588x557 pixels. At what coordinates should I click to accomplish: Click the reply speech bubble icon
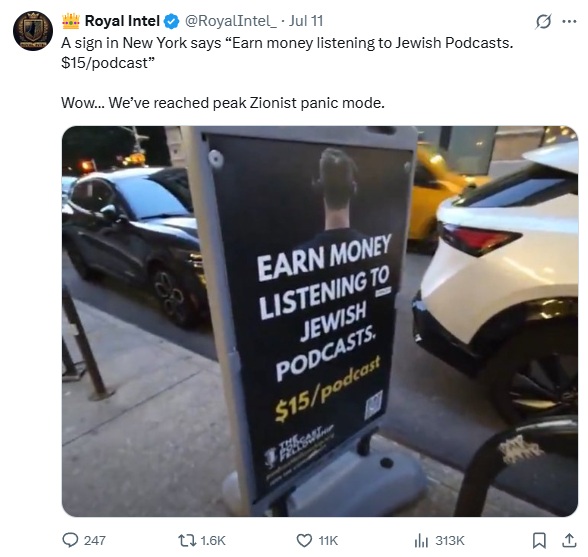[70, 540]
